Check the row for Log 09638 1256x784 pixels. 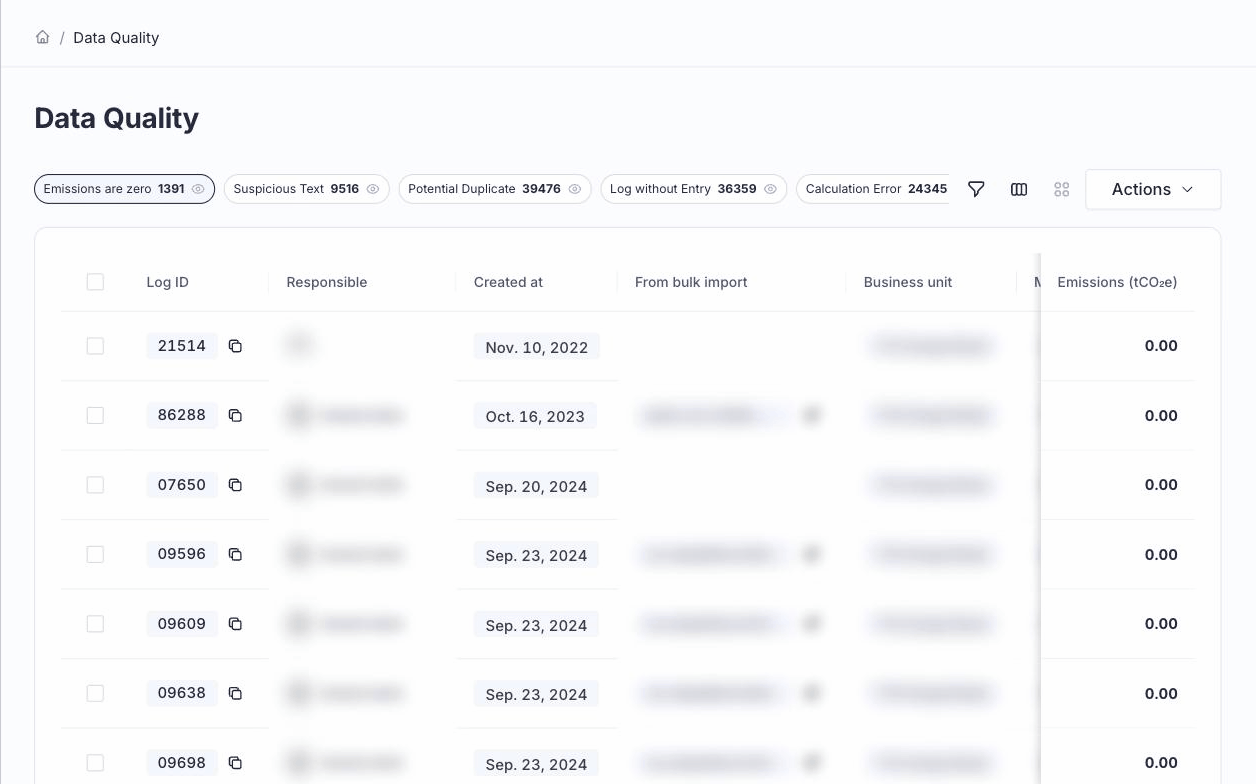[x=95, y=693]
